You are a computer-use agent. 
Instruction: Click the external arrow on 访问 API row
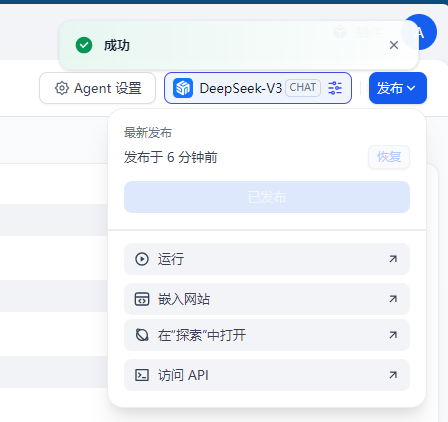click(393, 375)
